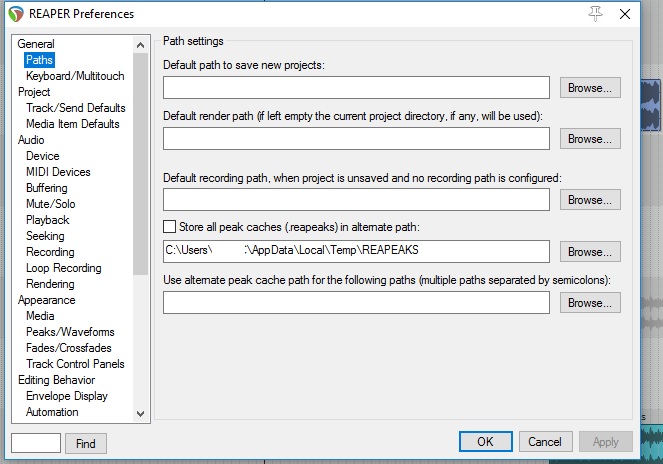Screen dimensions: 663x464
Task: Select MIDI Devices under Audio
Action: (x=58, y=172)
